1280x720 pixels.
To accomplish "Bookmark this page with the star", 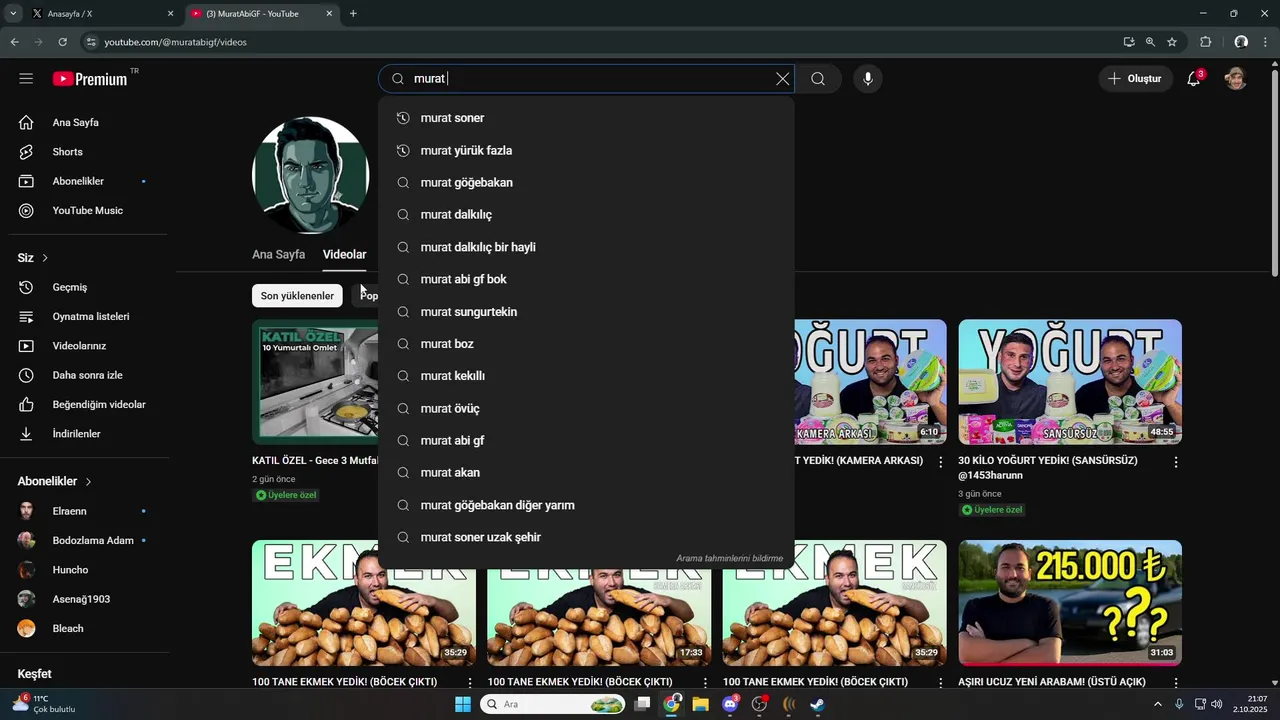I will click(1172, 42).
